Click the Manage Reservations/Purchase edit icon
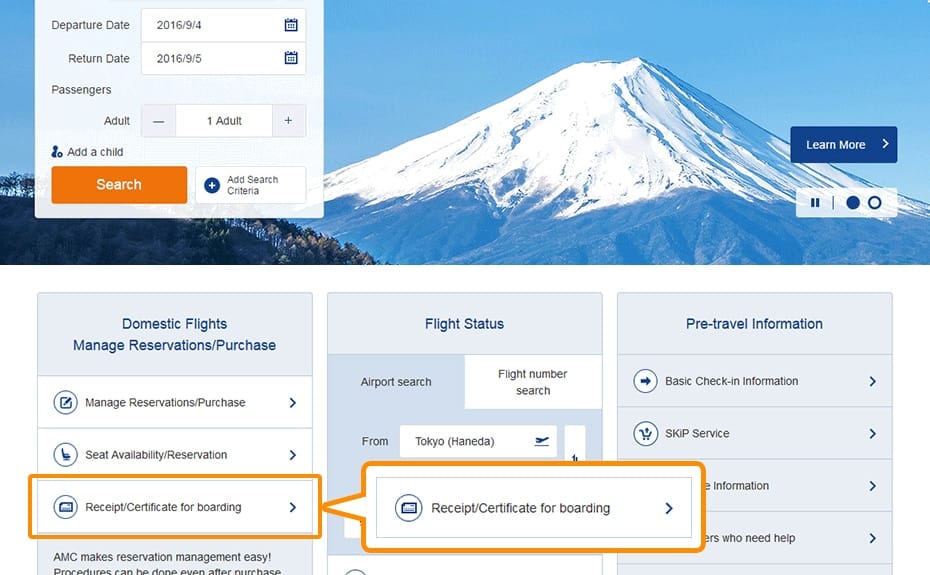930x575 pixels. pyautogui.click(x=66, y=403)
